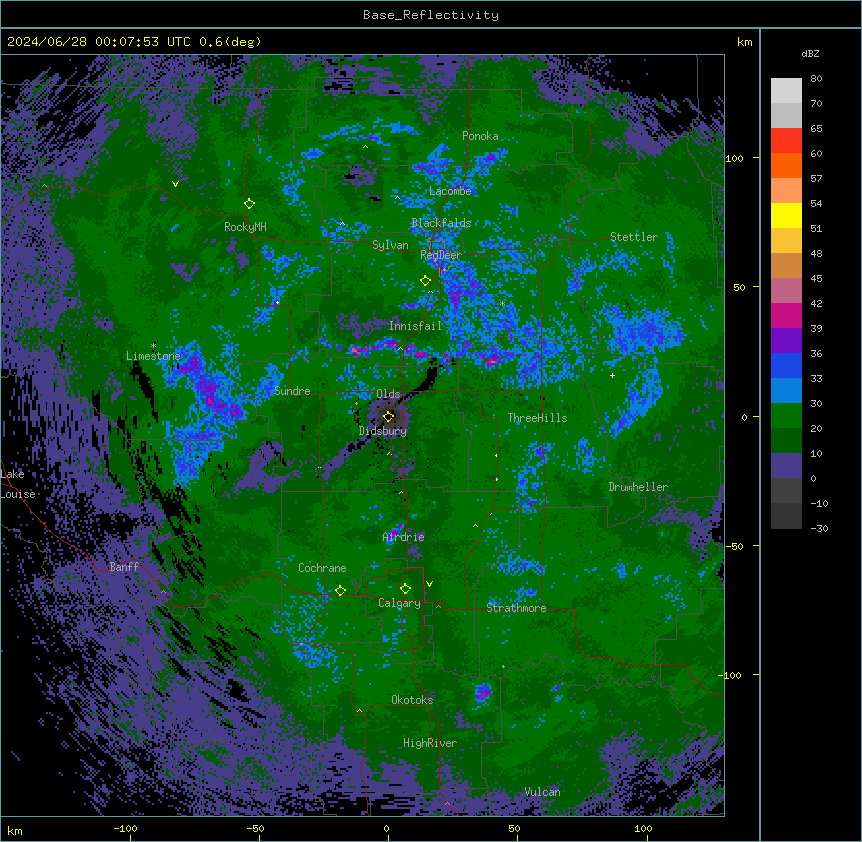Click the Sylvan label
Viewport: 862px width, 842px height.
(x=390, y=245)
